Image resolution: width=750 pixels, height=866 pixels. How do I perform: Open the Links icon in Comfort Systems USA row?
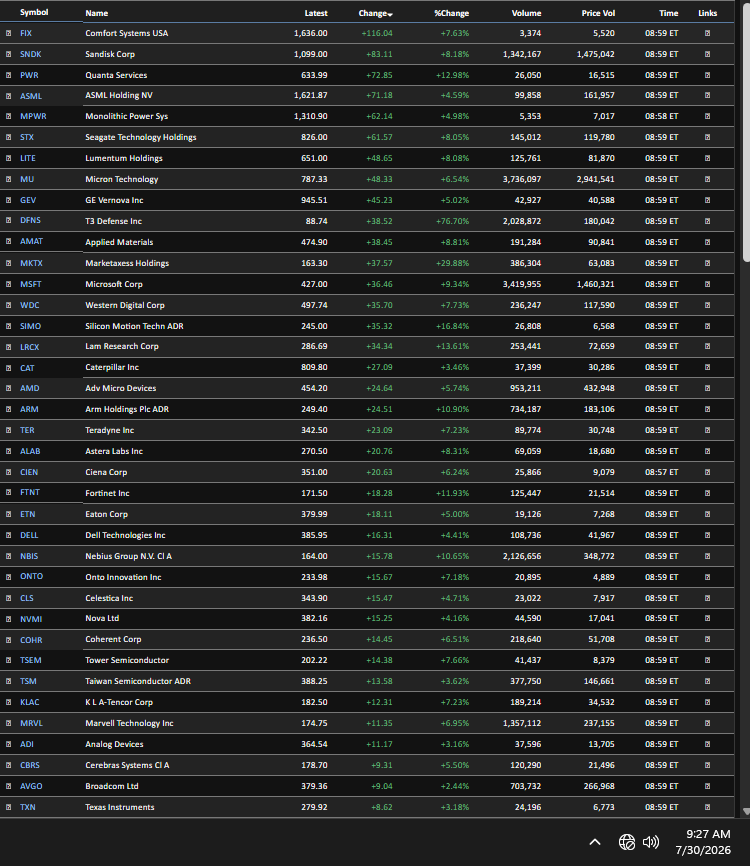pyautogui.click(x=707, y=33)
